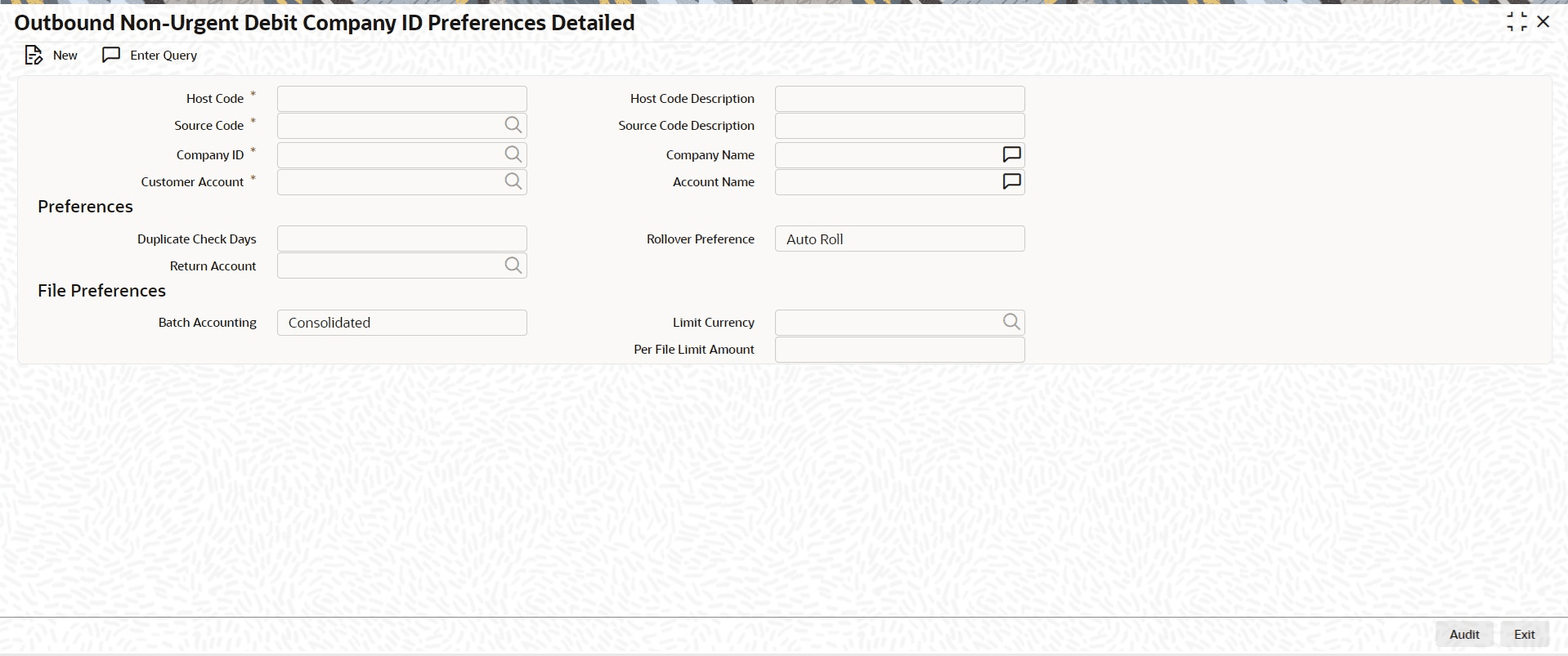Expand the Rollover Preference dropdown
This screenshot has width=1568, height=656.
coord(899,239)
